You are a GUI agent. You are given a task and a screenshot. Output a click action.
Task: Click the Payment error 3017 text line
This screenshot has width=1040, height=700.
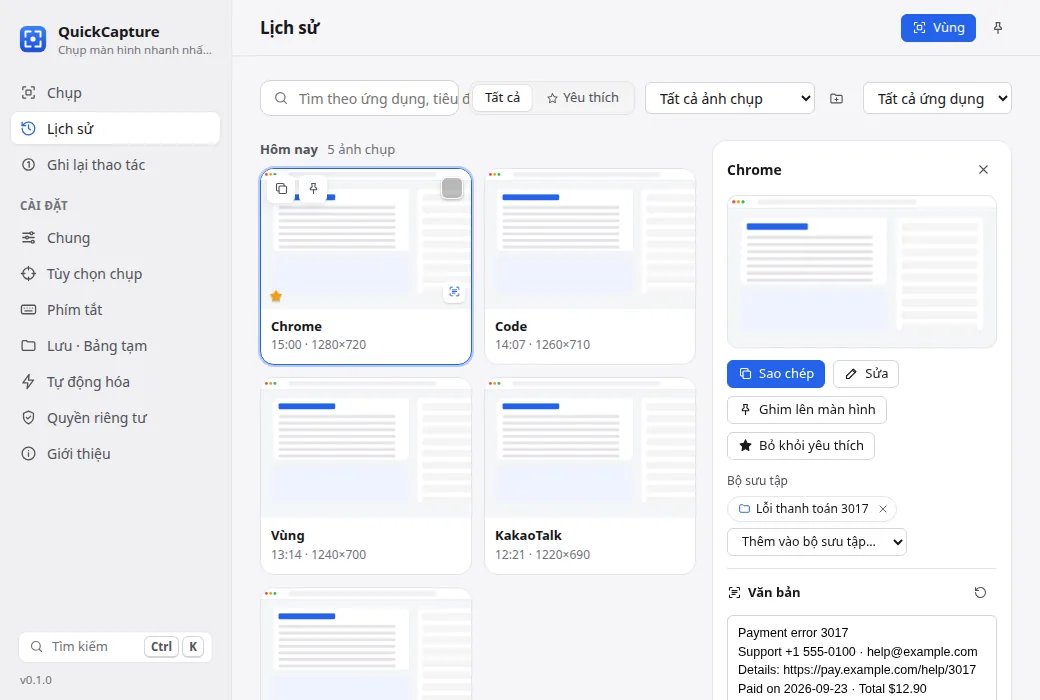coord(793,633)
